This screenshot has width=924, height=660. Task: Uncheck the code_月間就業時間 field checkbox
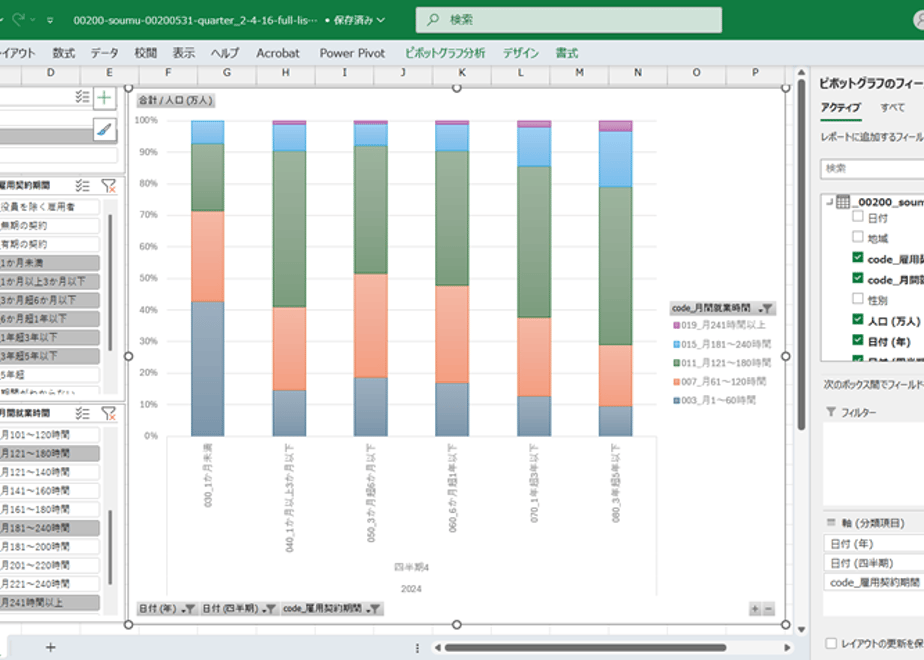[858, 278]
